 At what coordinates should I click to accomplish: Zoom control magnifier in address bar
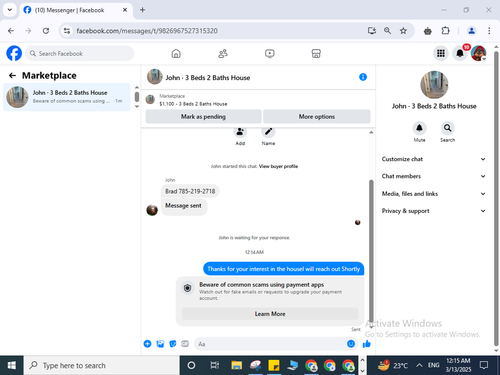[x=387, y=31]
